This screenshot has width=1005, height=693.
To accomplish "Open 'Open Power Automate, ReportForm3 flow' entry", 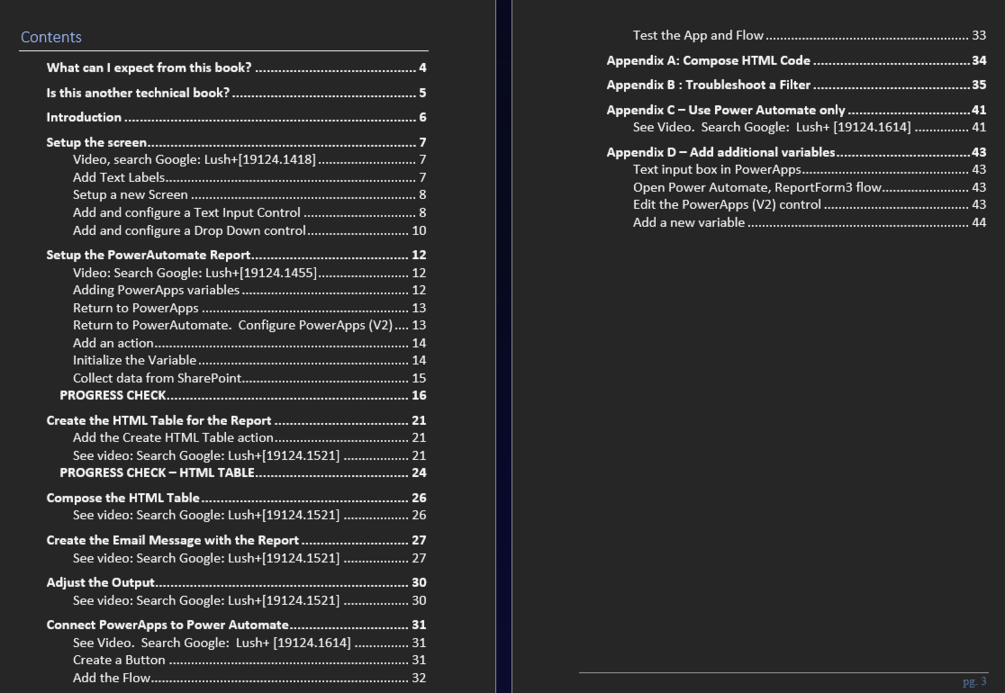I will 810,188.
